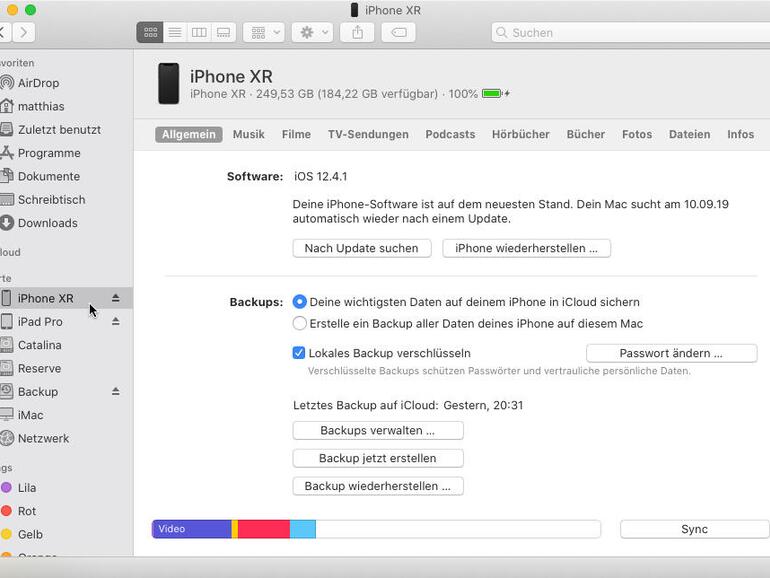Screen dimensions: 770x578
Task: Click the iOS 12.4.1 software version text
Action: point(321,177)
